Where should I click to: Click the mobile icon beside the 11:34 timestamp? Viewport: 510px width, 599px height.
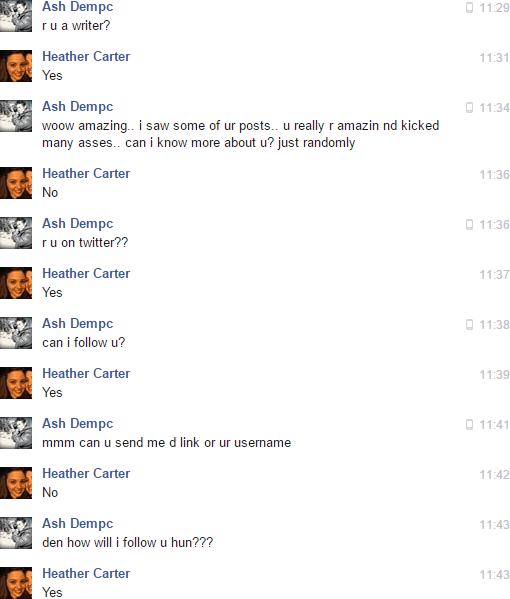pyautogui.click(x=470, y=108)
